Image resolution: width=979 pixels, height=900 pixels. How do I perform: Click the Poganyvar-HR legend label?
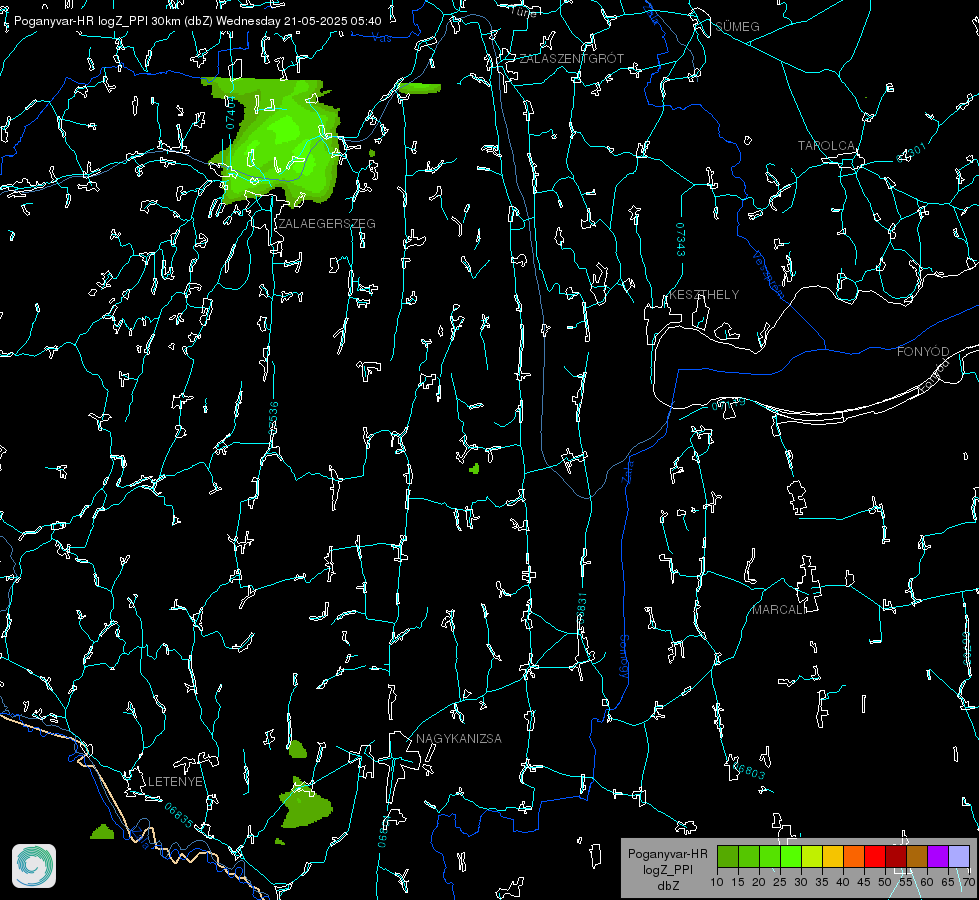pyautogui.click(x=667, y=853)
